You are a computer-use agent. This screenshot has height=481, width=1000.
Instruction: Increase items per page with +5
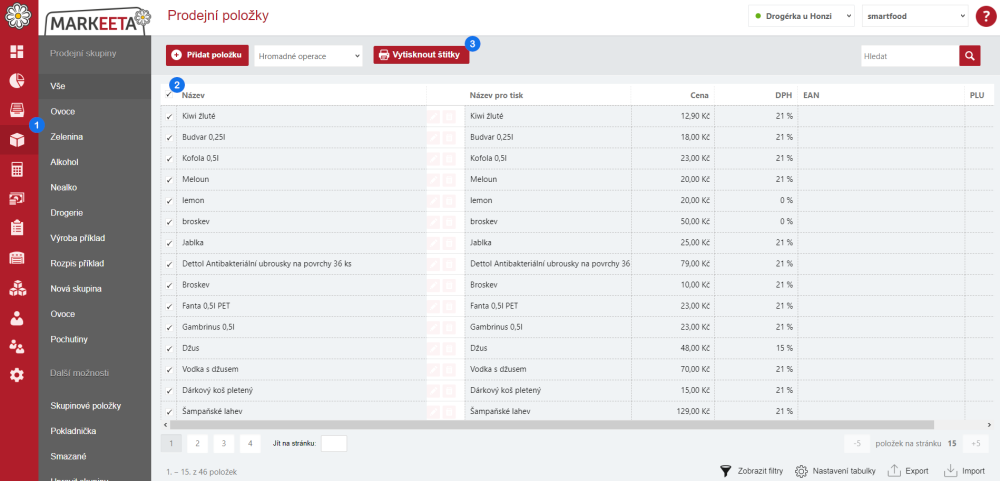point(976,443)
